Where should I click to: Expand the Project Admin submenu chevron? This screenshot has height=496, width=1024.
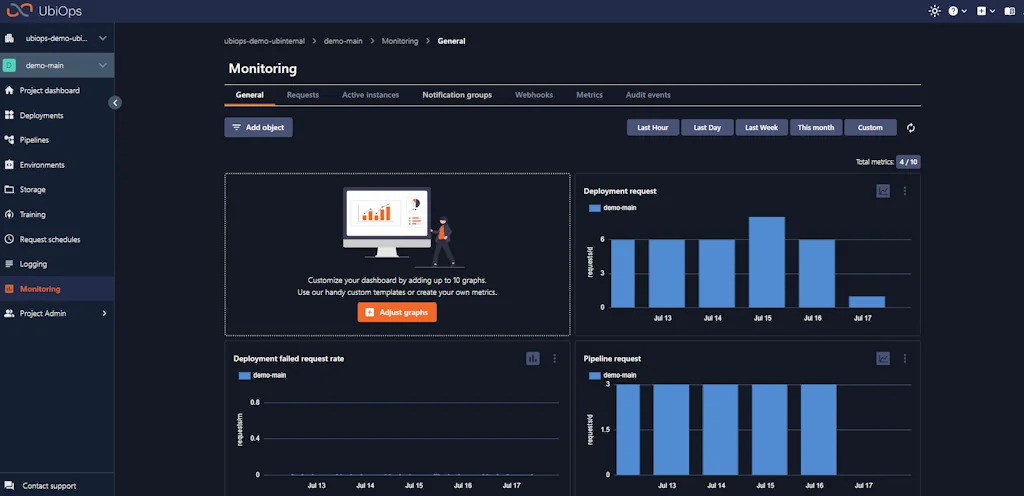(x=104, y=314)
